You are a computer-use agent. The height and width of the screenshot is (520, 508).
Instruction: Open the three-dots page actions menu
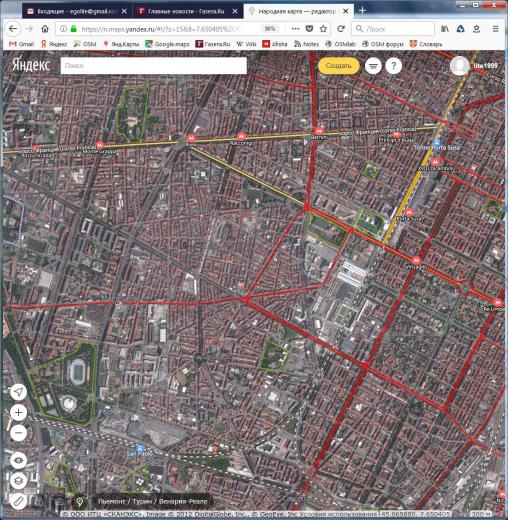pos(295,29)
